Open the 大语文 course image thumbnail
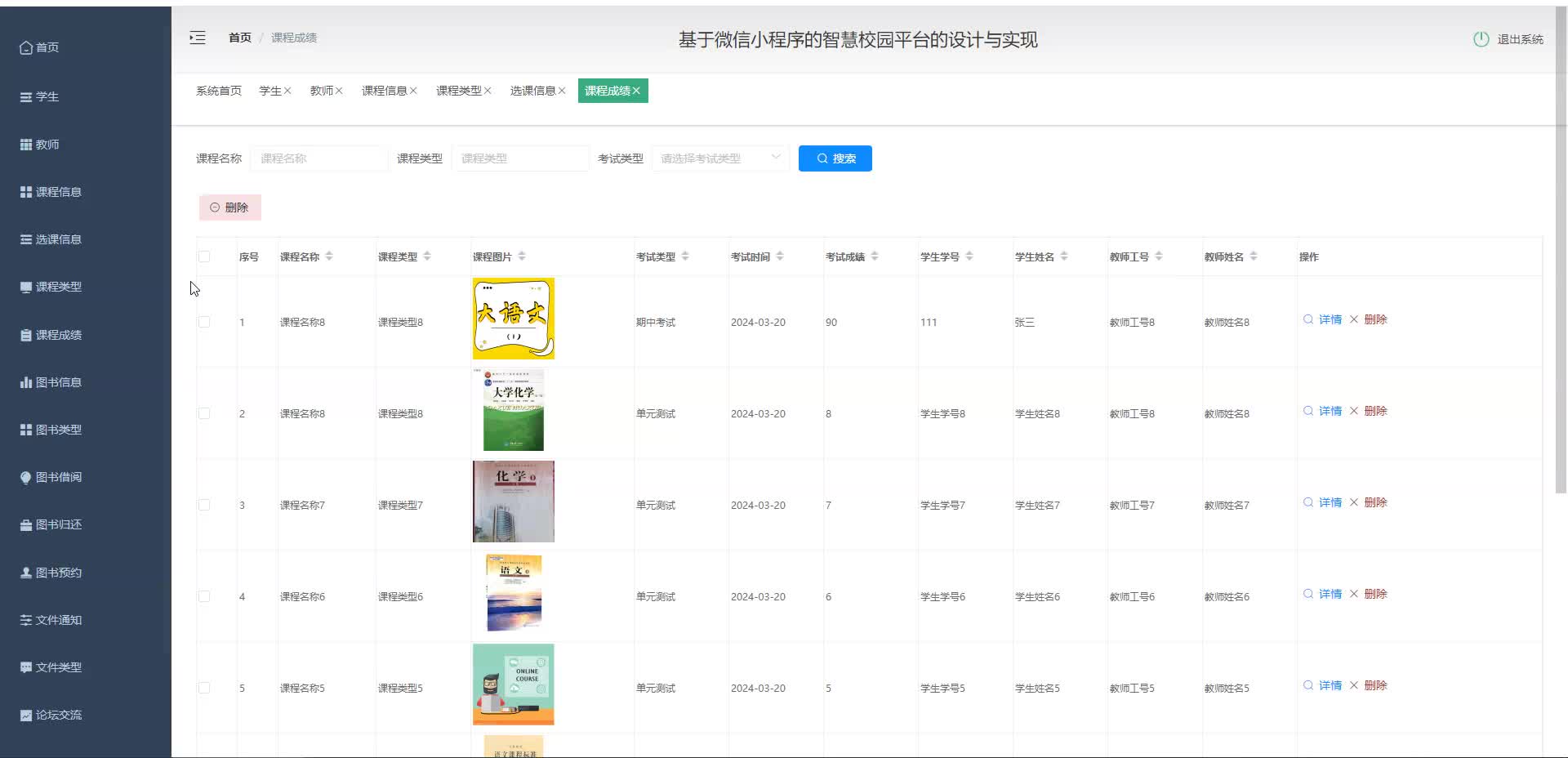 tap(514, 319)
